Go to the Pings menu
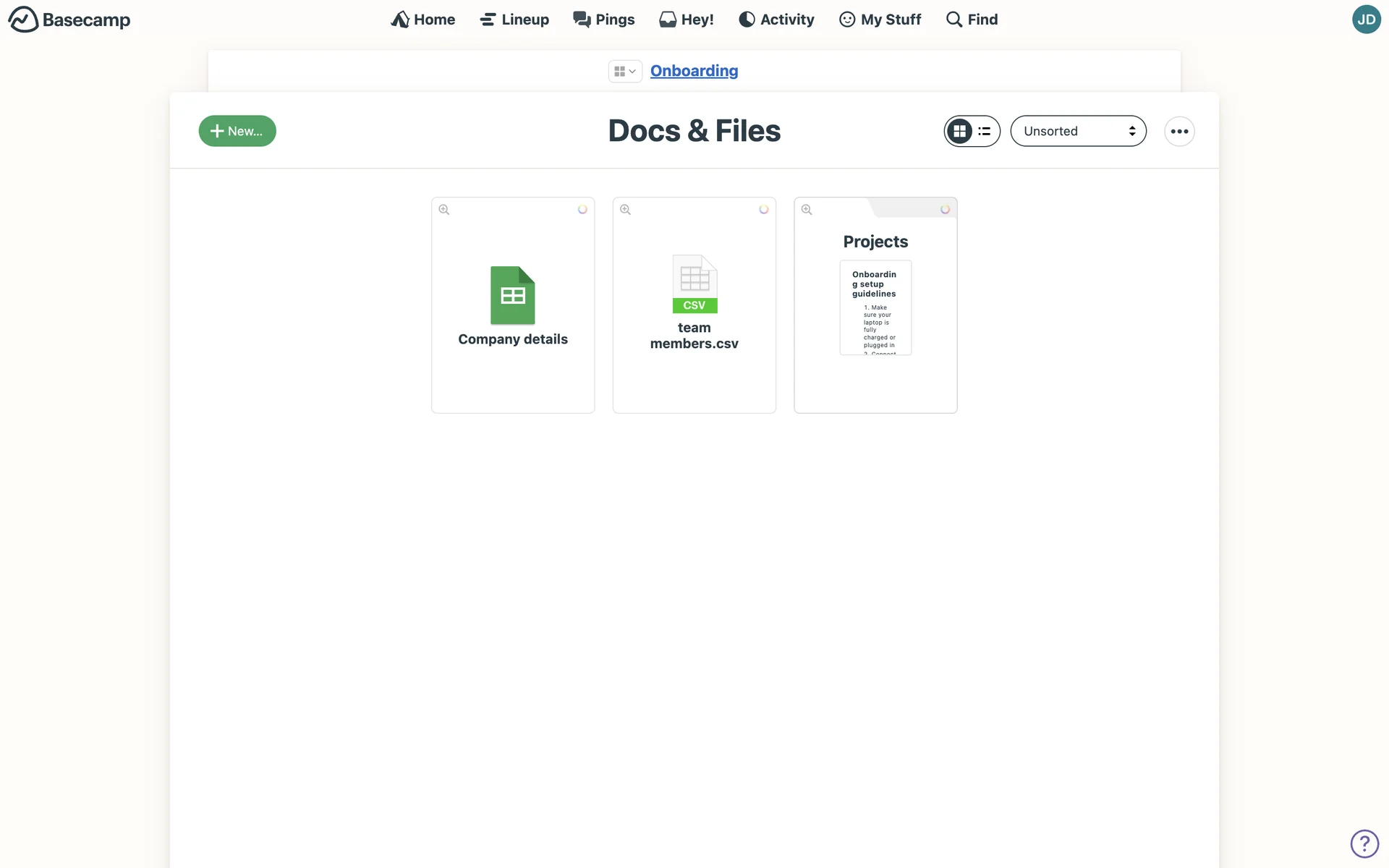 (x=603, y=20)
